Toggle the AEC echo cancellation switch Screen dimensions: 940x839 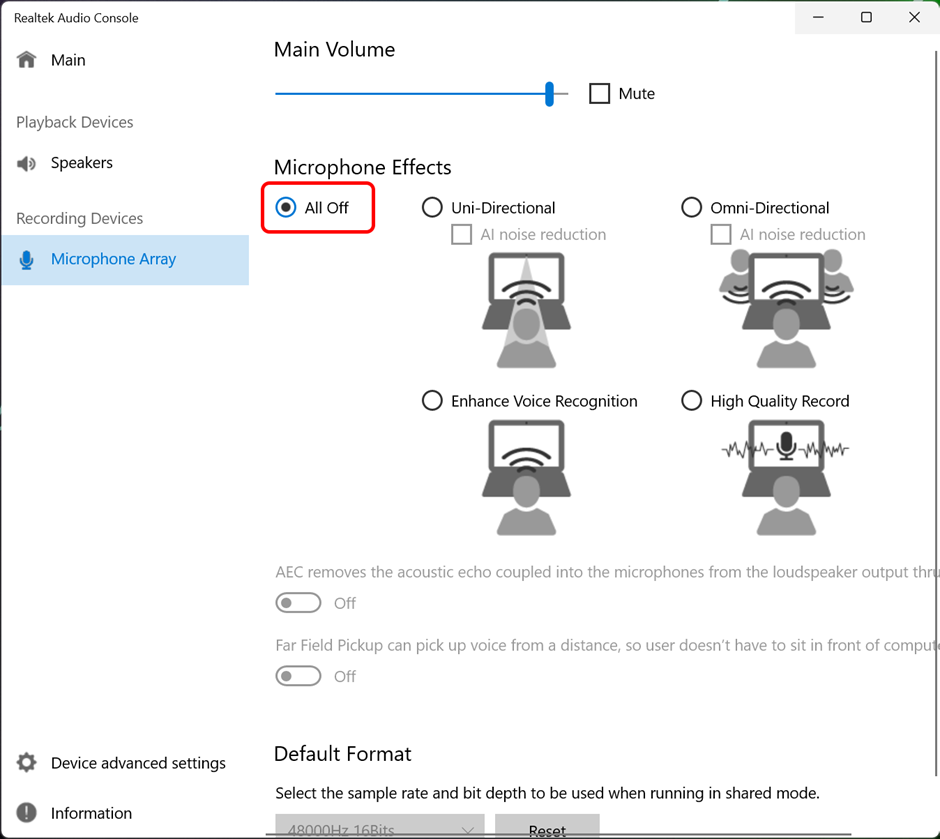coord(298,603)
